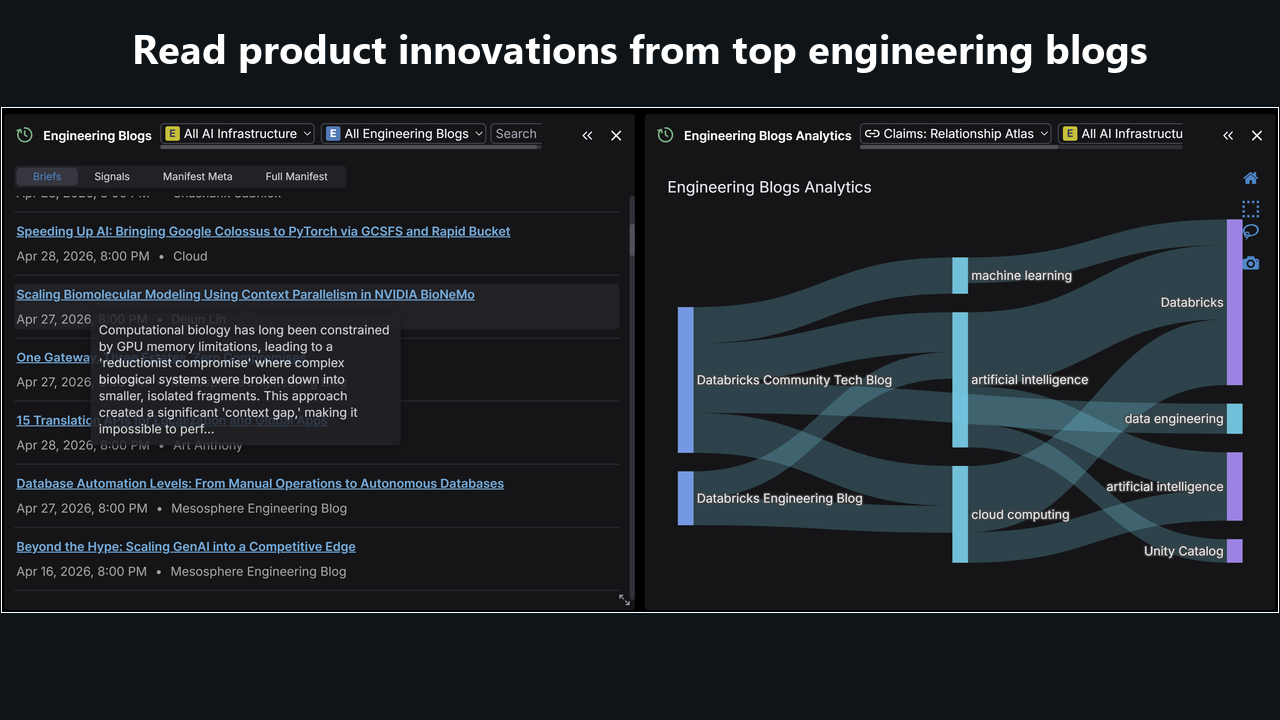This screenshot has width=1280, height=720.
Task: Collapse the Engineering Blogs panel with double chevron
Action: 587,135
